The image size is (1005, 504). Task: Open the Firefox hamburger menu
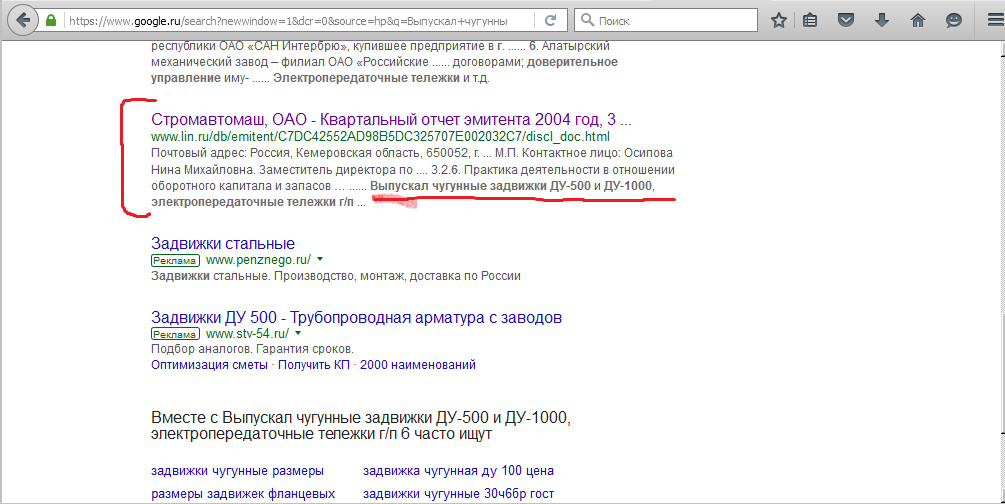point(995,21)
